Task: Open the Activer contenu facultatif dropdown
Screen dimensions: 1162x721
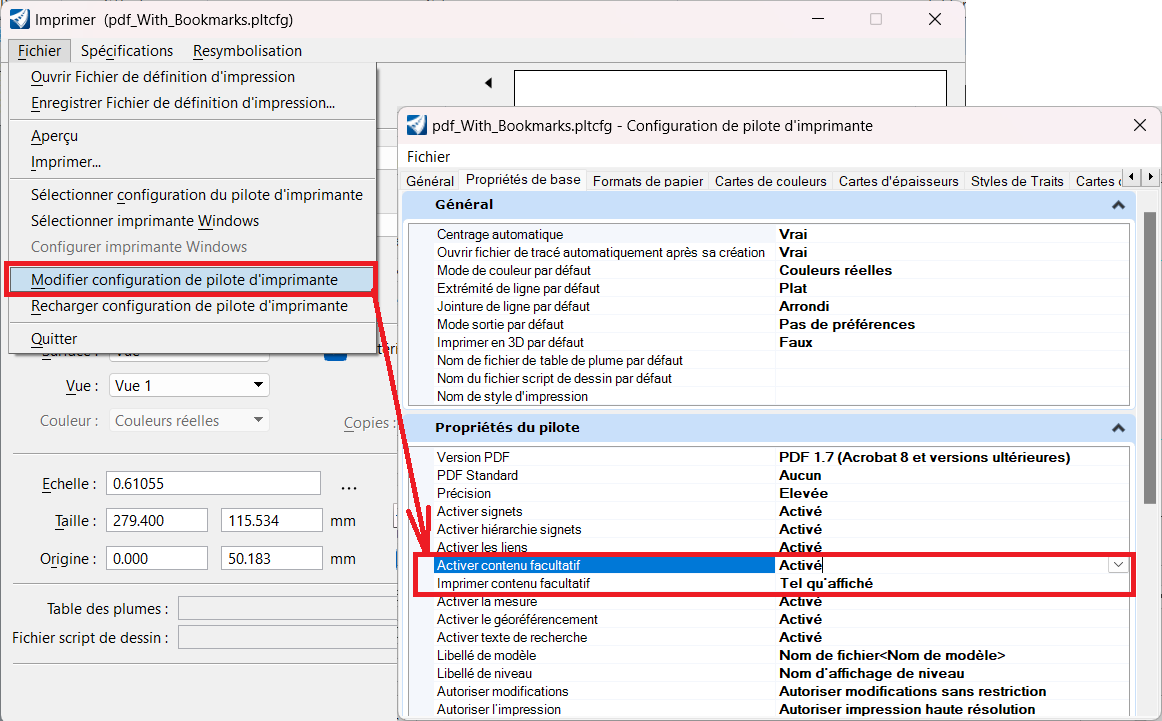Action: tap(1118, 565)
